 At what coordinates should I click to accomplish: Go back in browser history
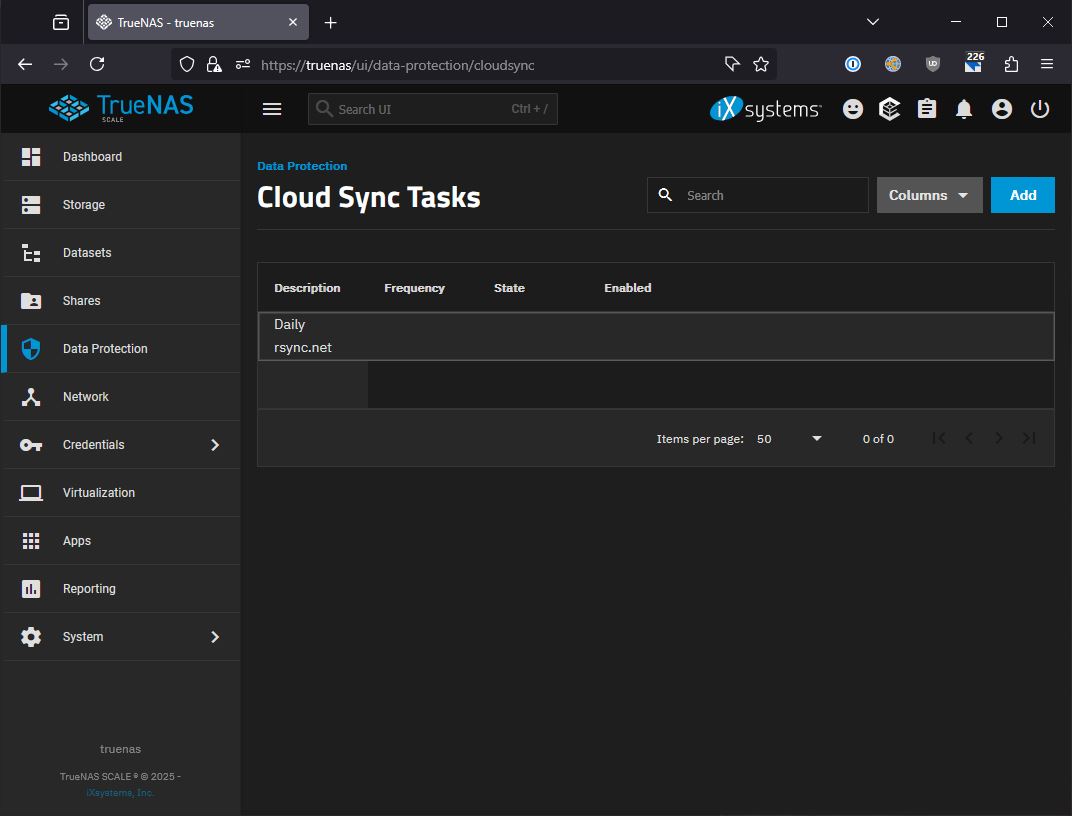25,64
